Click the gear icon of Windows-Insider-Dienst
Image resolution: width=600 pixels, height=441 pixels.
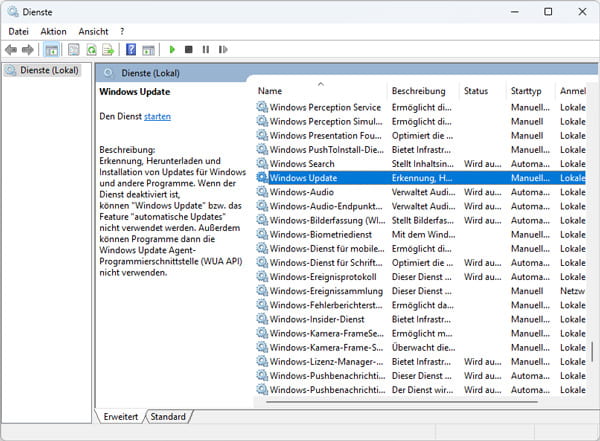[262, 319]
